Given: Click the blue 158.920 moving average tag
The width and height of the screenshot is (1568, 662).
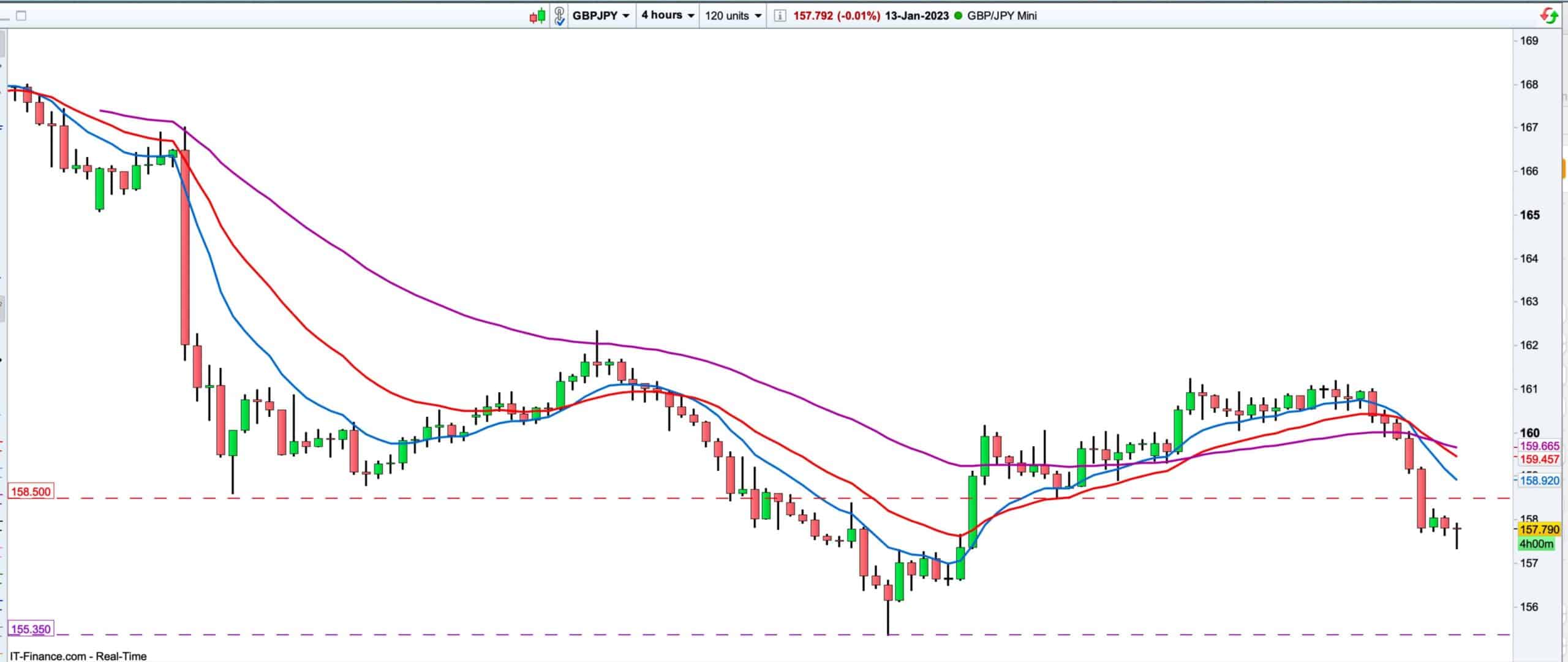Looking at the screenshot, I should [x=1540, y=481].
